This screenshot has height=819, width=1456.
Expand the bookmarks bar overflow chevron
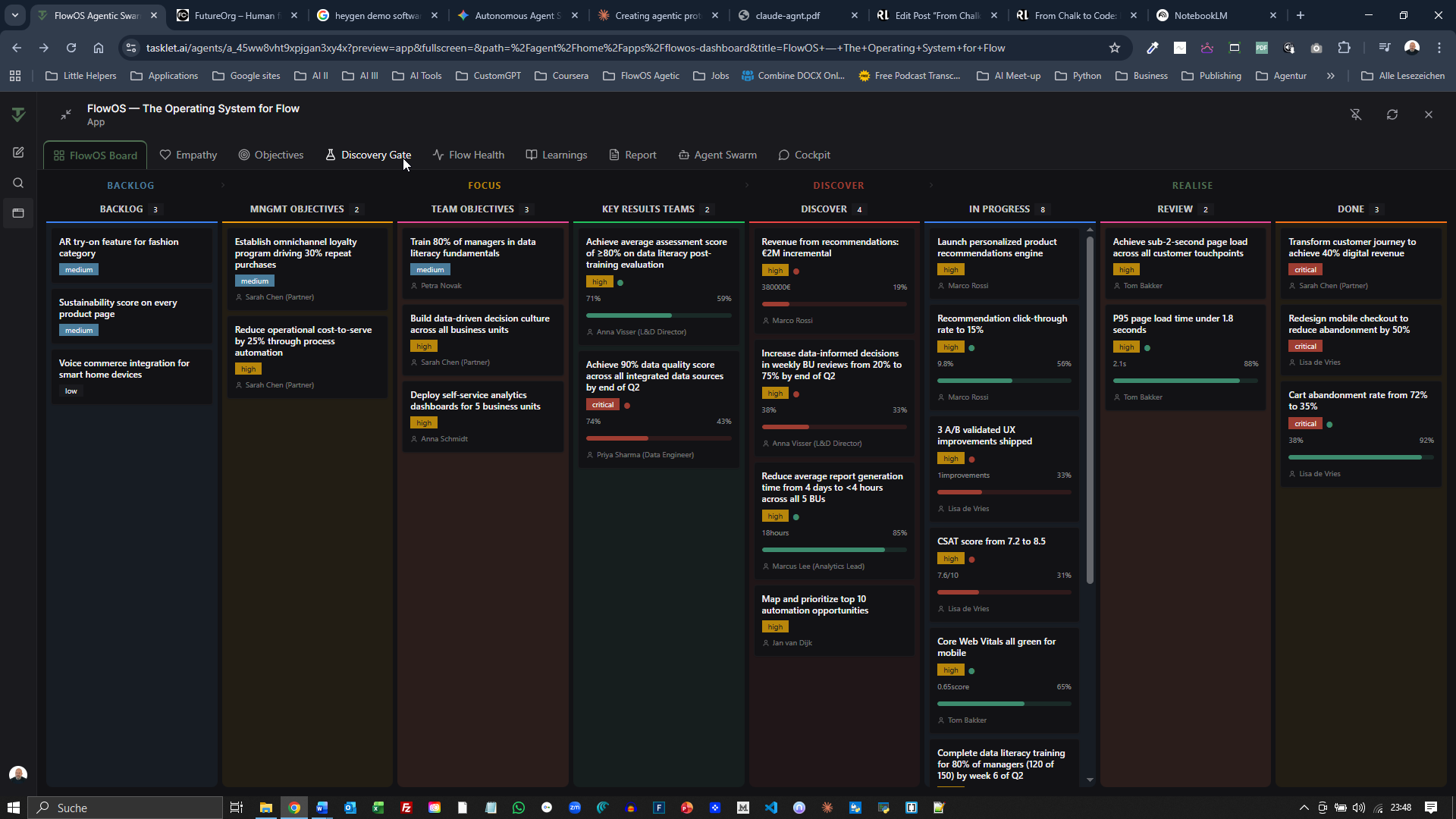(x=1331, y=76)
